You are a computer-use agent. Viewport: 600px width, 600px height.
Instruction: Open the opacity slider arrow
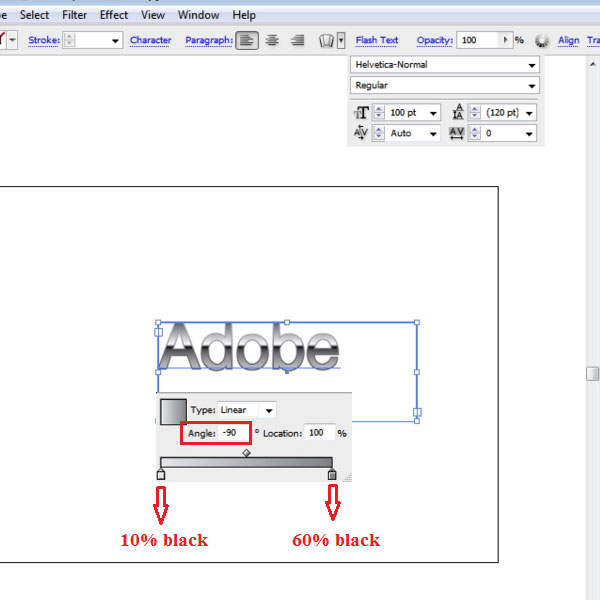tap(505, 40)
